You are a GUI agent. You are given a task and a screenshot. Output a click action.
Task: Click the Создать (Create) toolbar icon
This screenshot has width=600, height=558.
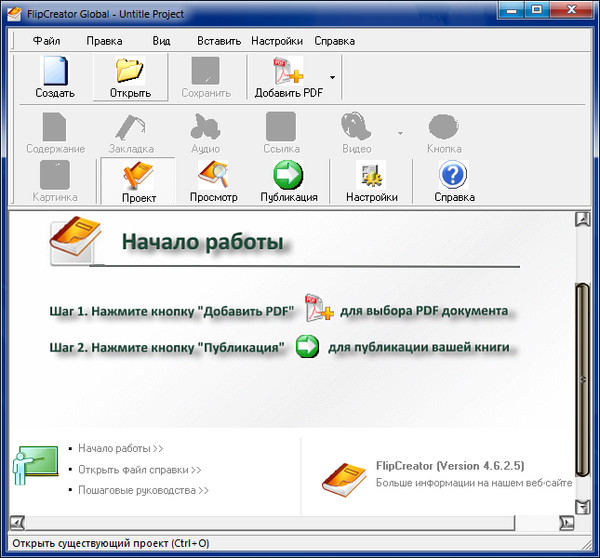pos(55,73)
